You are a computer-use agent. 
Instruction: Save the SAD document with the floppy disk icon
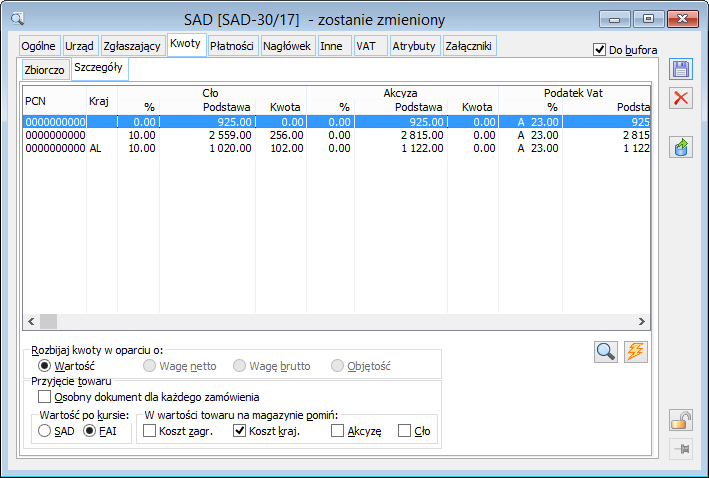tap(681, 69)
